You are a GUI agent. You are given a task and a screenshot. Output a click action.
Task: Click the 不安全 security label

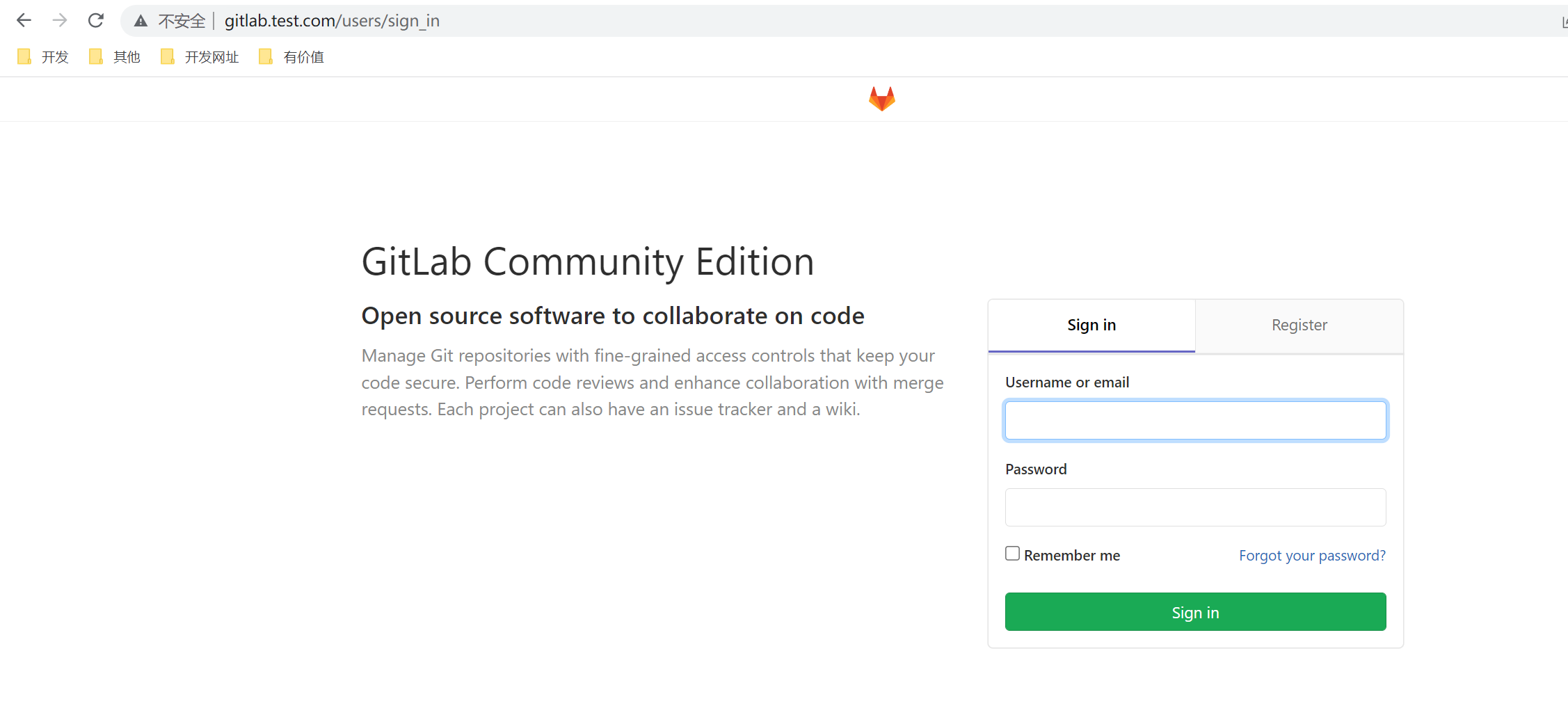182,21
